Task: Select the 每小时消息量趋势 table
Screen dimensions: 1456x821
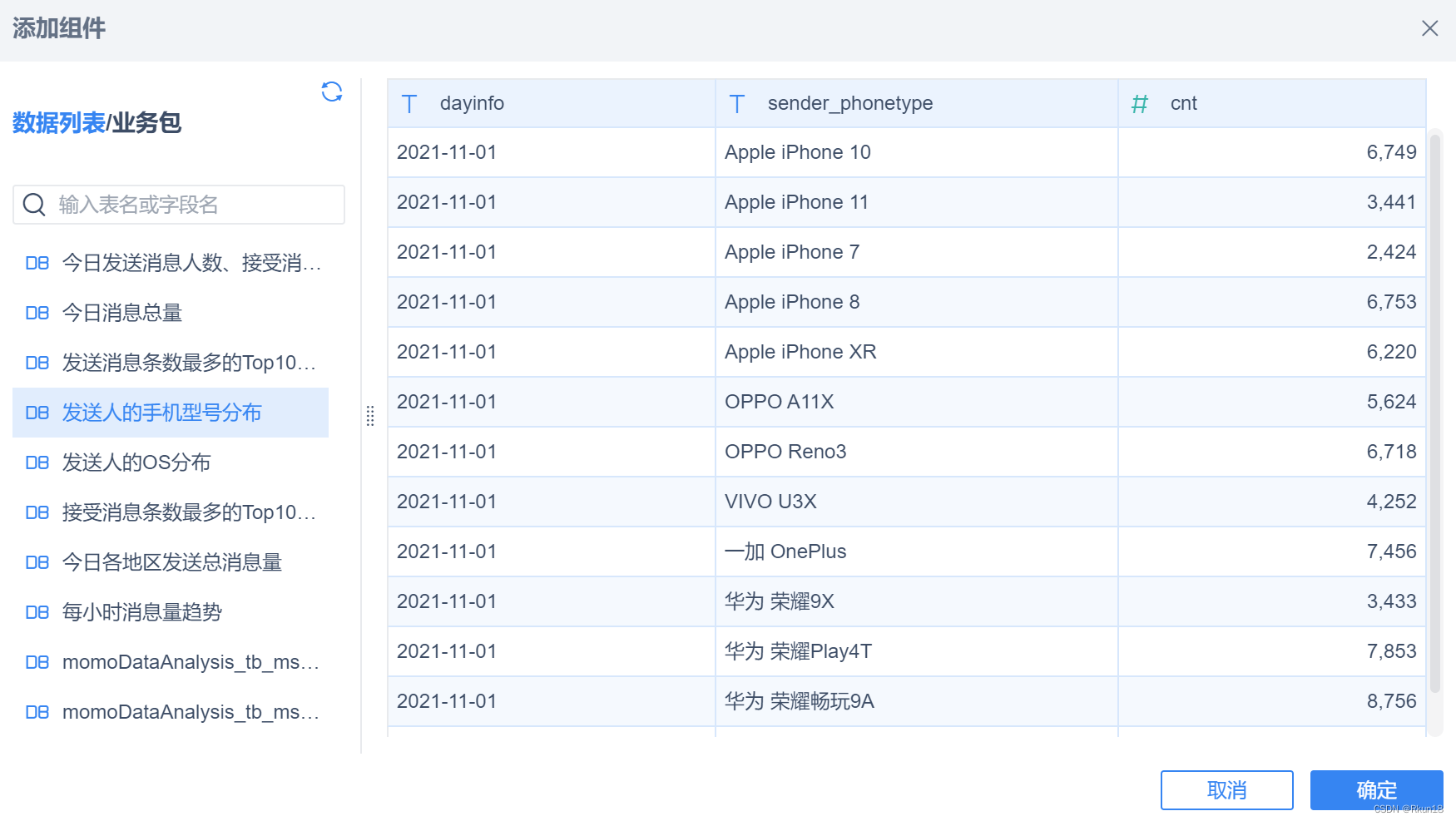Action: tap(171, 612)
